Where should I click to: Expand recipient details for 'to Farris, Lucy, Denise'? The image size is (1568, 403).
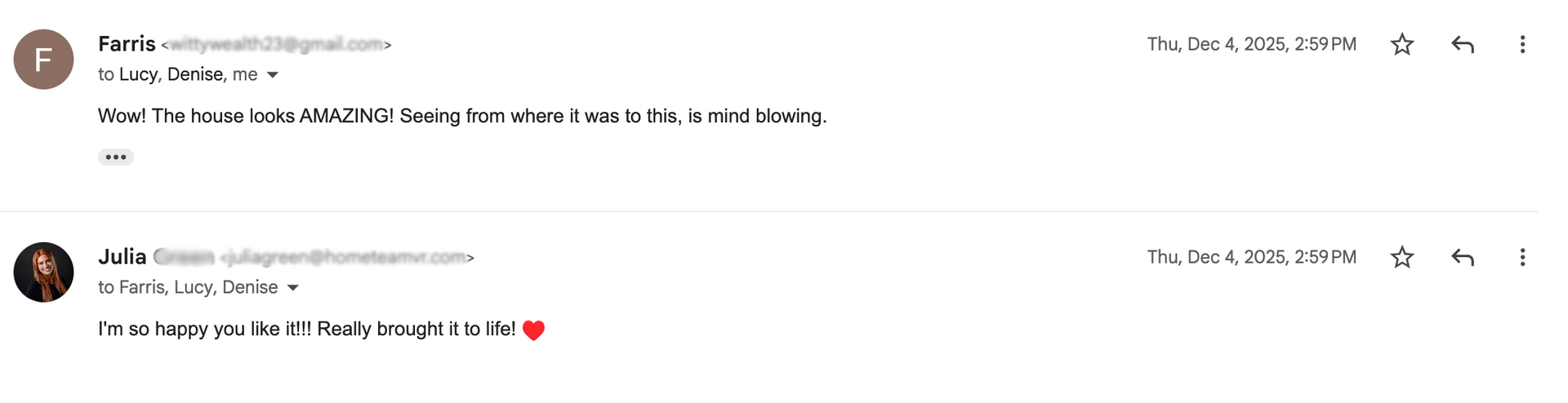point(293,288)
